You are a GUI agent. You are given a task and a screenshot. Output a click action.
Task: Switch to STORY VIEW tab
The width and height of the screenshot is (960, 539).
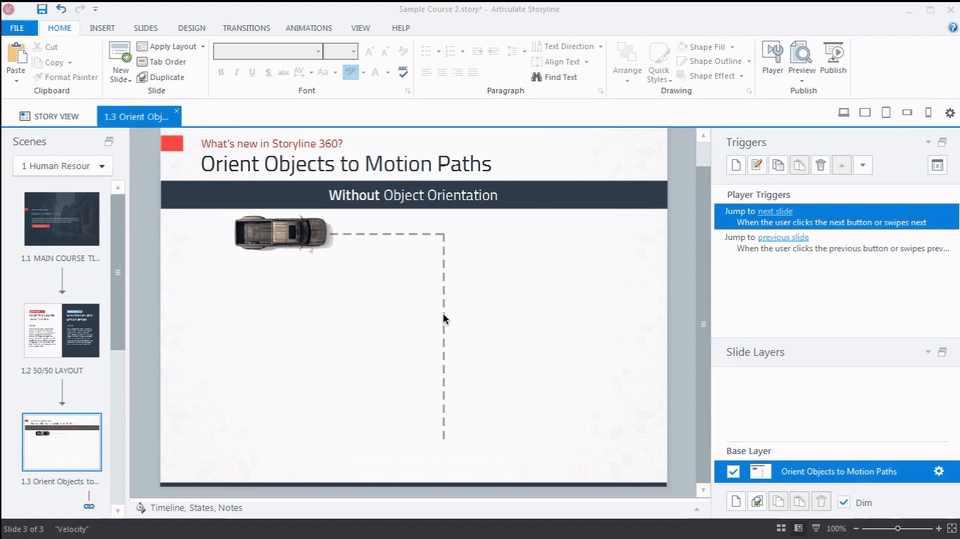pyautogui.click(x=49, y=116)
